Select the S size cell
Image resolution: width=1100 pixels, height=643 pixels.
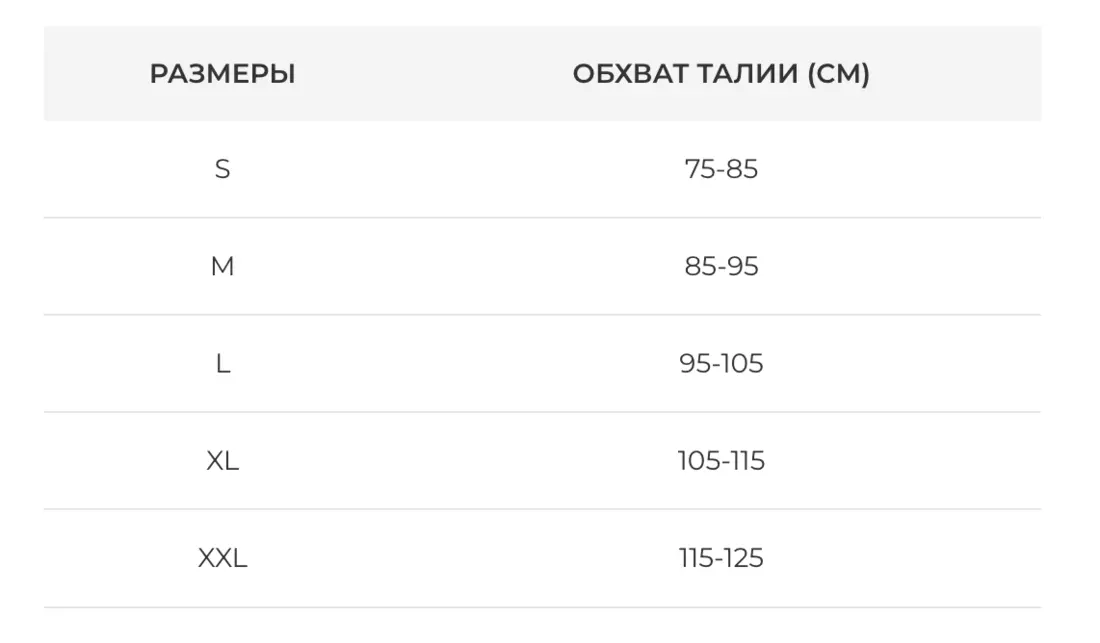[222, 169]
